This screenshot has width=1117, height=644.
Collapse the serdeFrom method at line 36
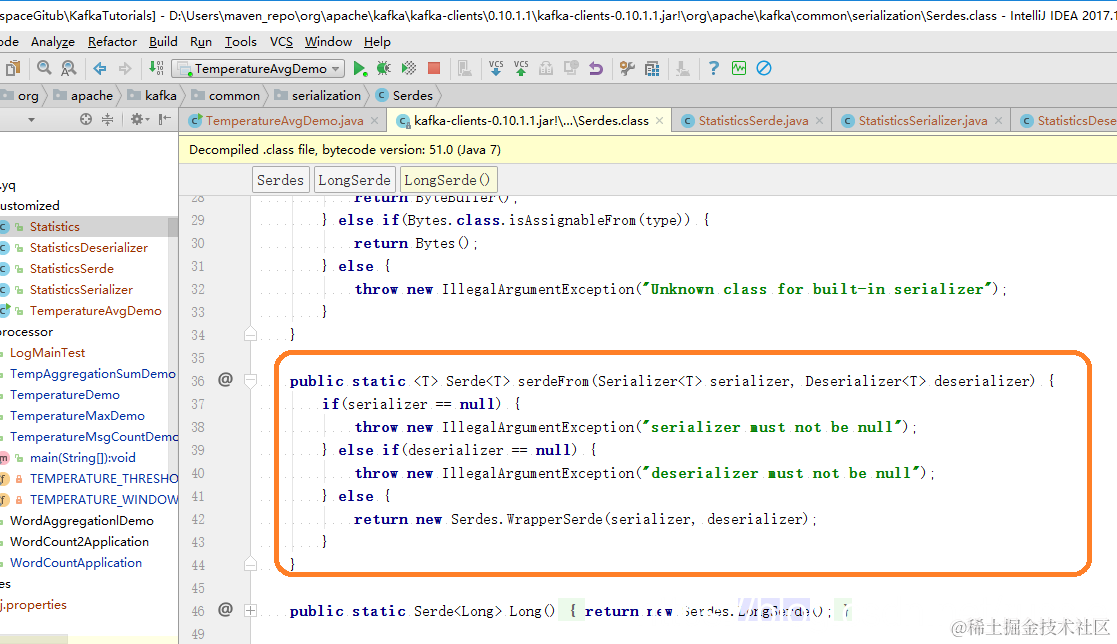pyautogui.click(x=250, y=380)
